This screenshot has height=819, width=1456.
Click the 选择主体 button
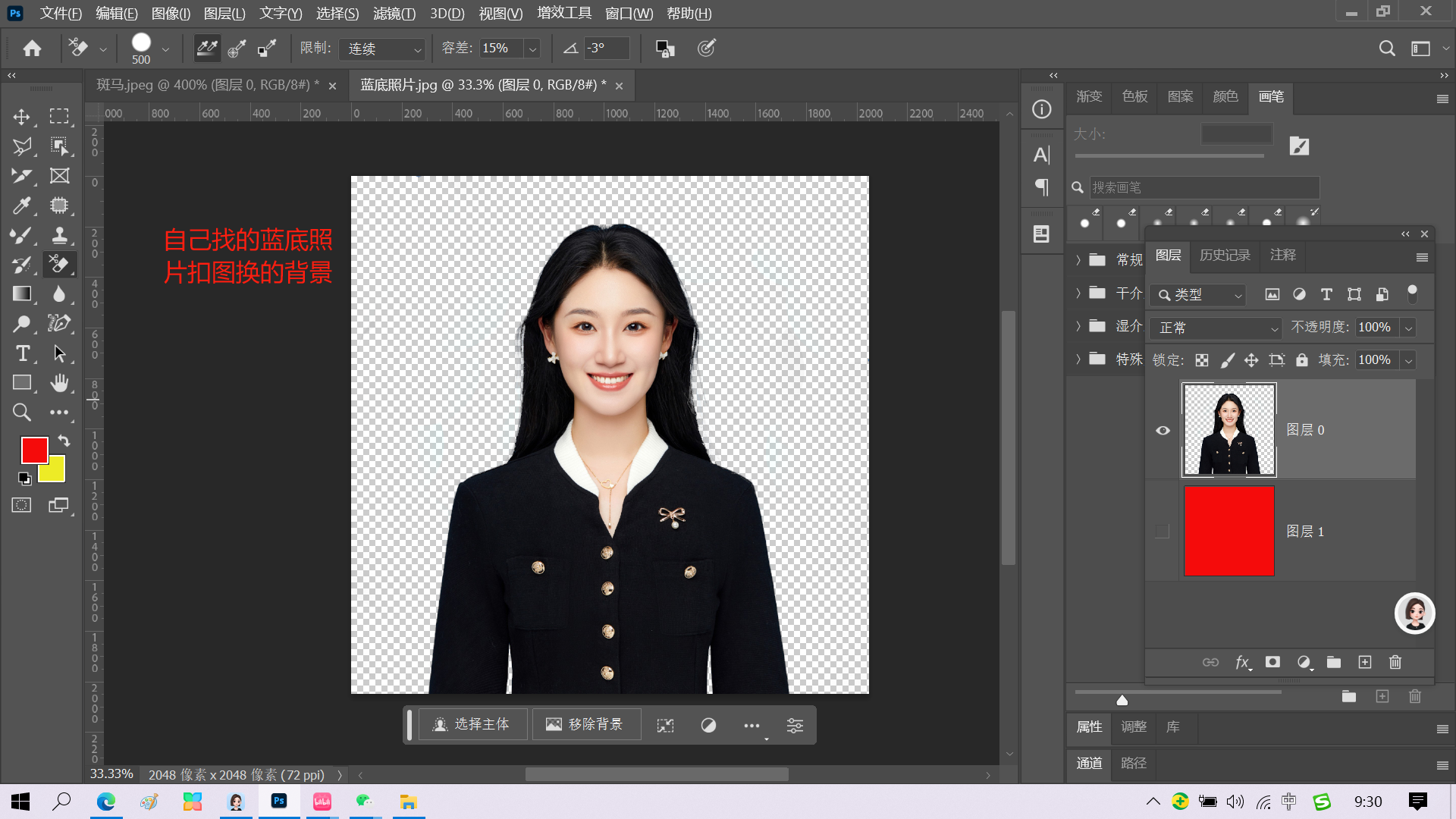tap(472, 725)
